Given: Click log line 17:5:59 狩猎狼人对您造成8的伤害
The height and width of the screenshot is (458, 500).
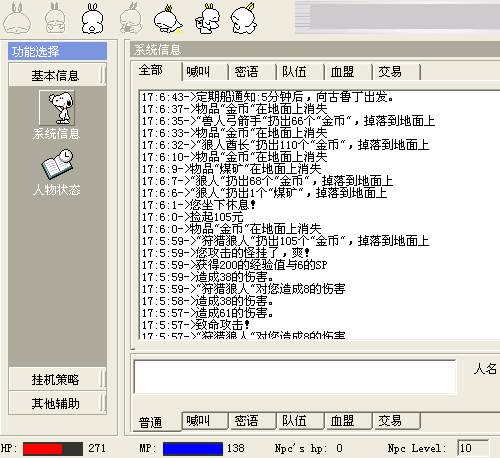Looking at the screenshot, I should 243,289.
